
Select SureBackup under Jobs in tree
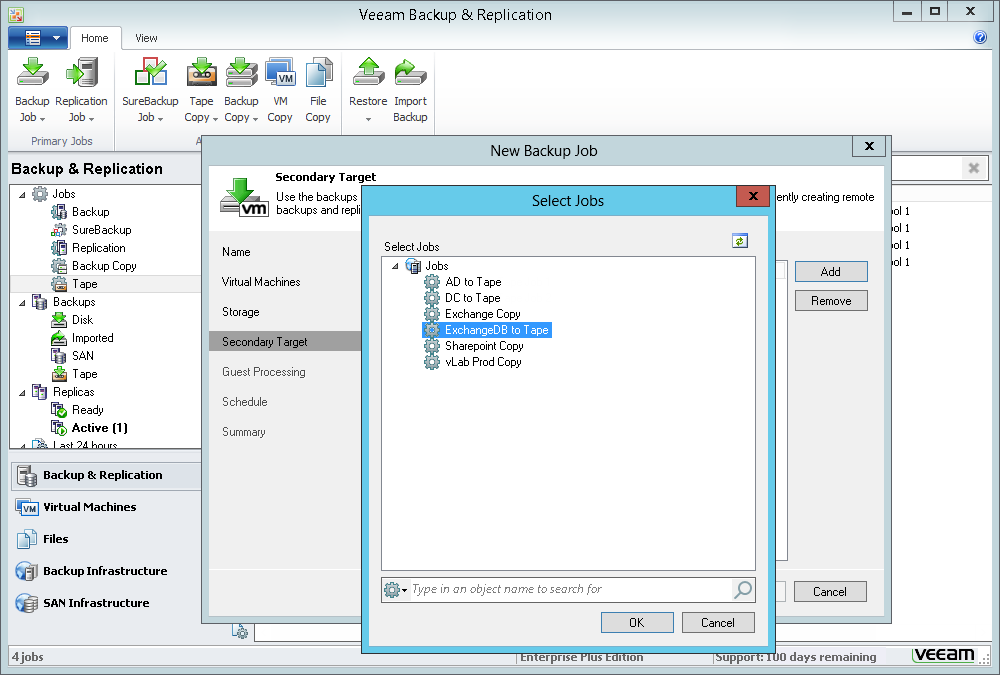click(91, 230)
